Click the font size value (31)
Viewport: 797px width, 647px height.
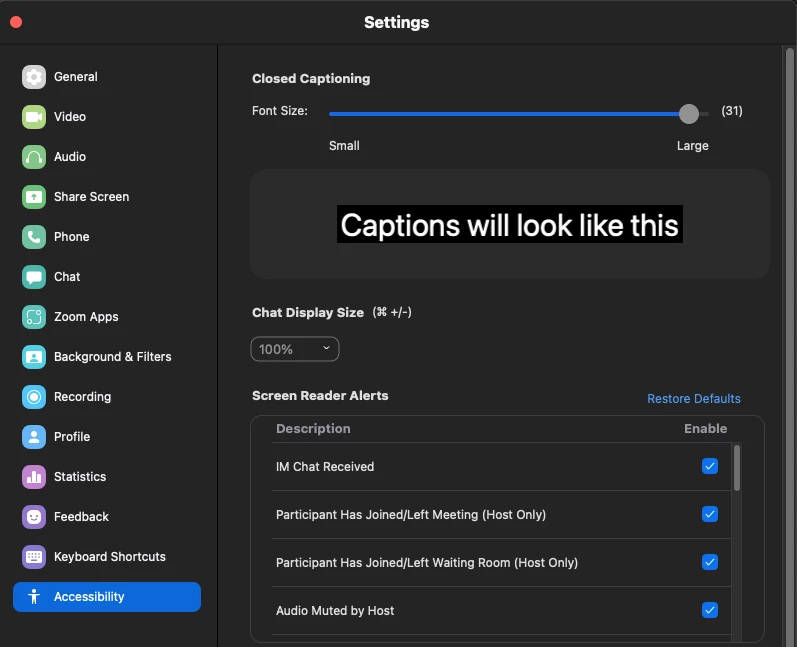[x=732, y=111]
